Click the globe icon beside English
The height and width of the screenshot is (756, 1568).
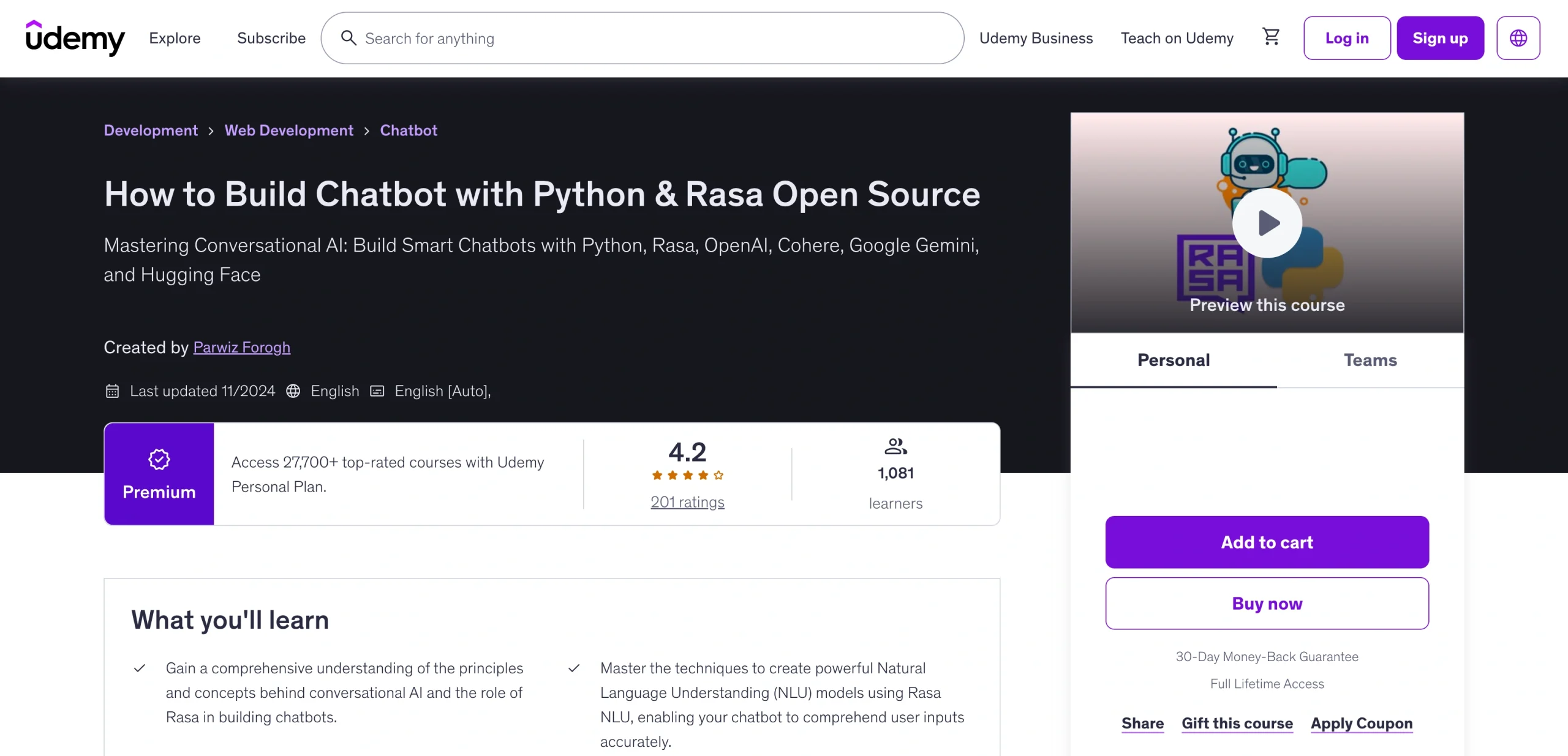coord(293,391)
